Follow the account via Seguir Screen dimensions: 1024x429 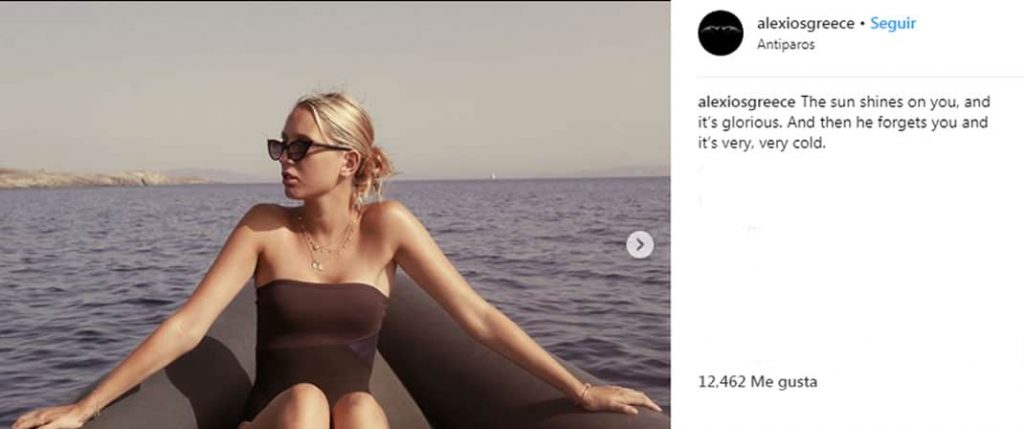point(893,24)
